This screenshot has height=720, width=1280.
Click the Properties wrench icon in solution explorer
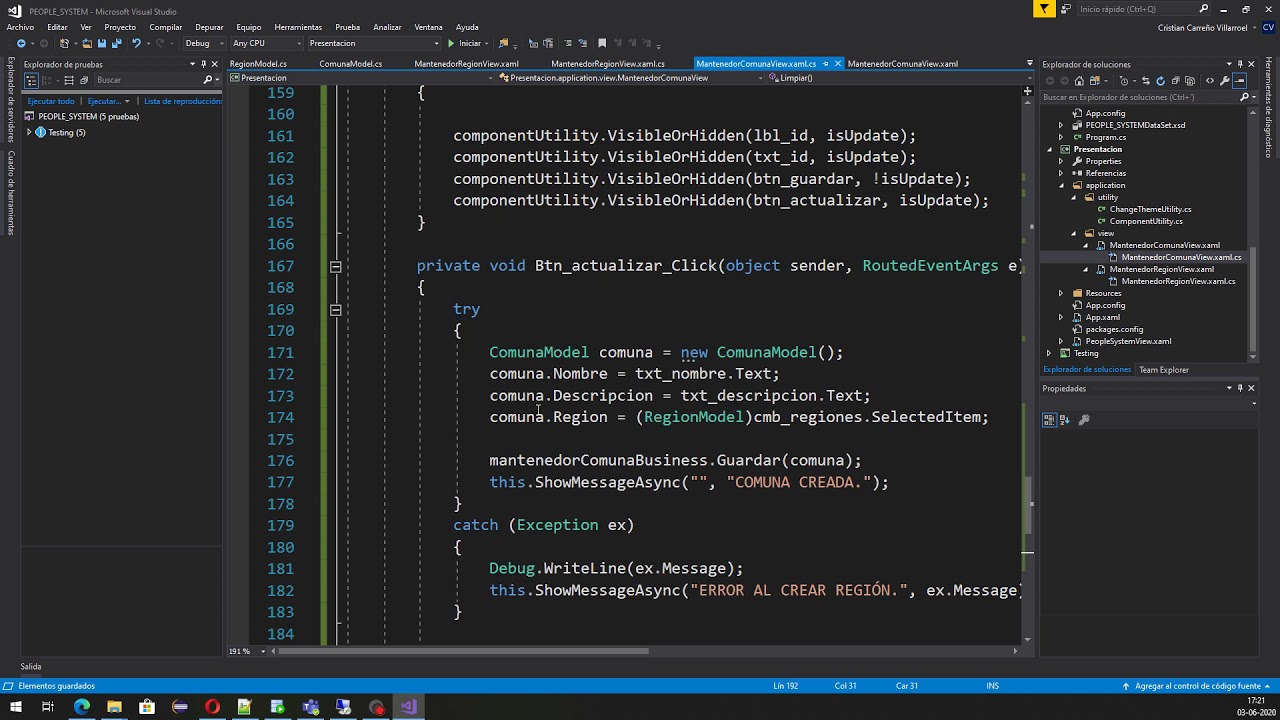tap(1225, 81)
